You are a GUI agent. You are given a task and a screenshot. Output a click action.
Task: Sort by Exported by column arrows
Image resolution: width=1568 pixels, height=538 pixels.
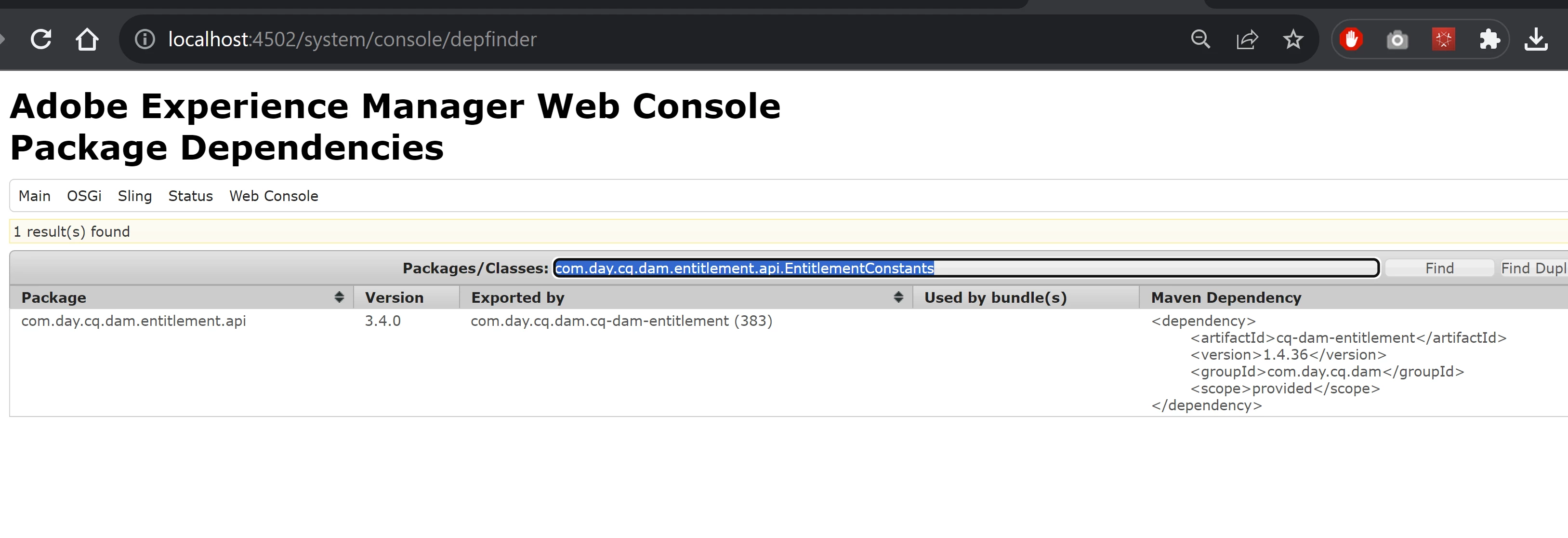click(898, 297)
